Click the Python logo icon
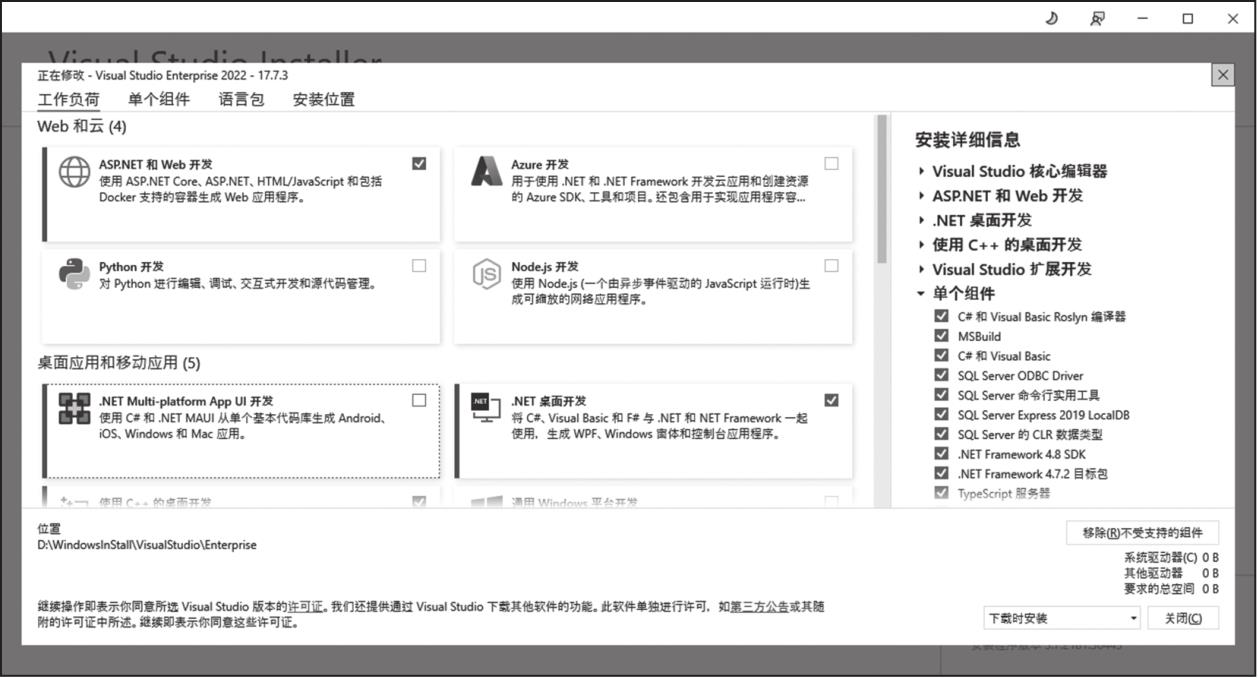The height and width of the screenshot is (678, 1258). (x=74, y=274)
